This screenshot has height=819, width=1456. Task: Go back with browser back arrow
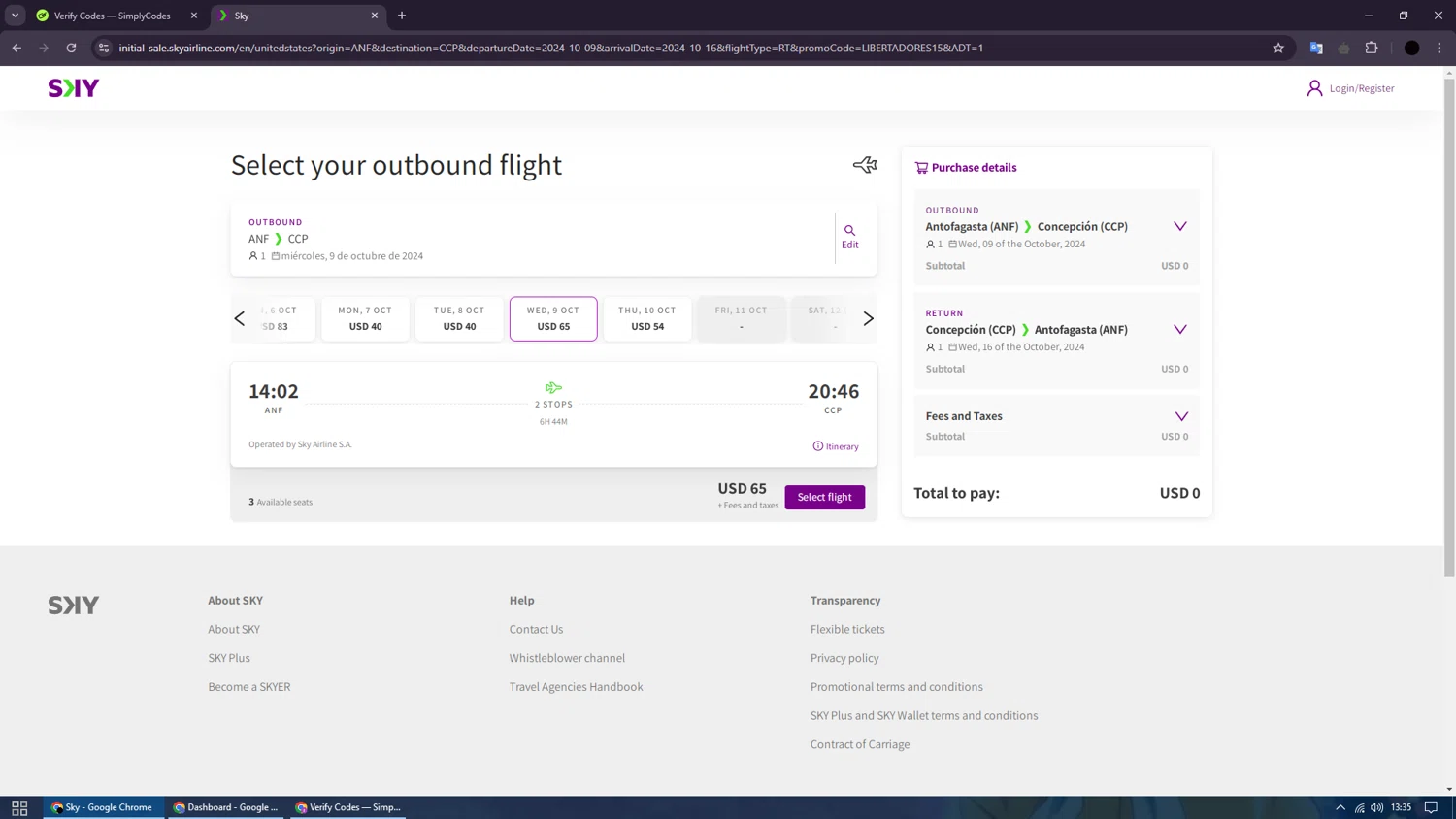point(17,48)
